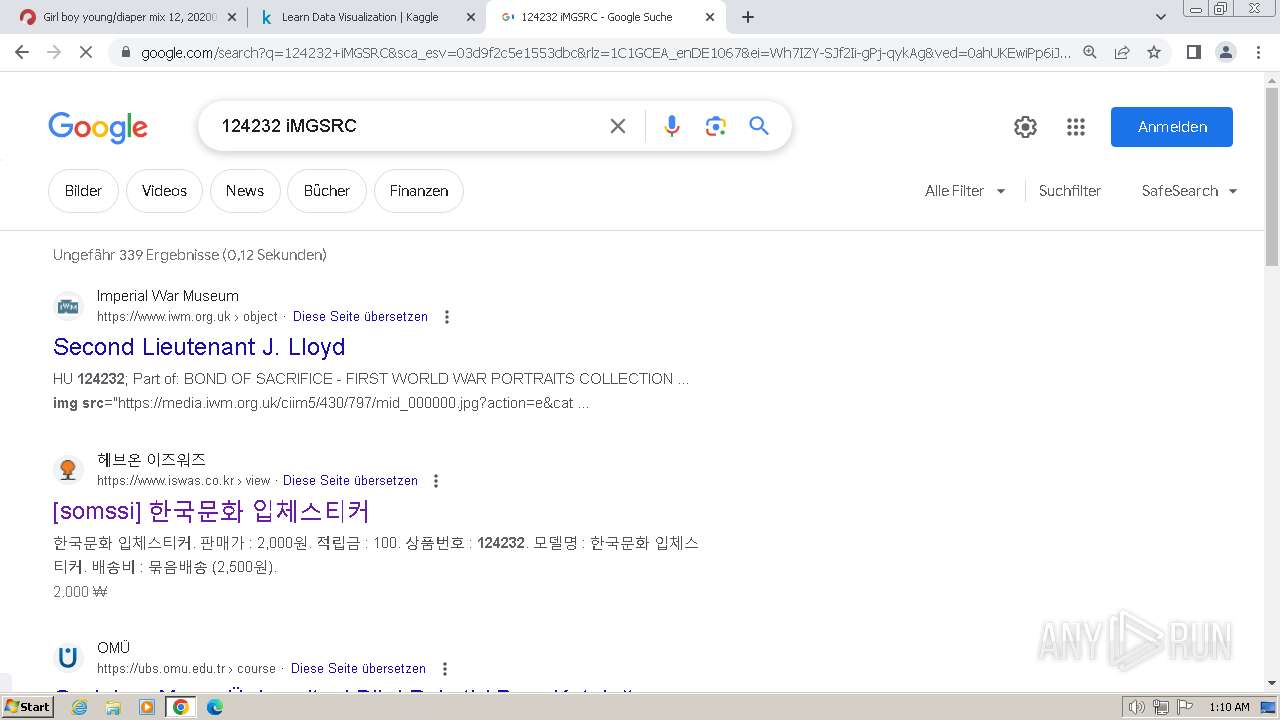Image resolution: width=1280 pixels, height=720 pixels.
Task: Click the Ungefähr 339 Ergebnisse text
Action: (x=190, y=255)
